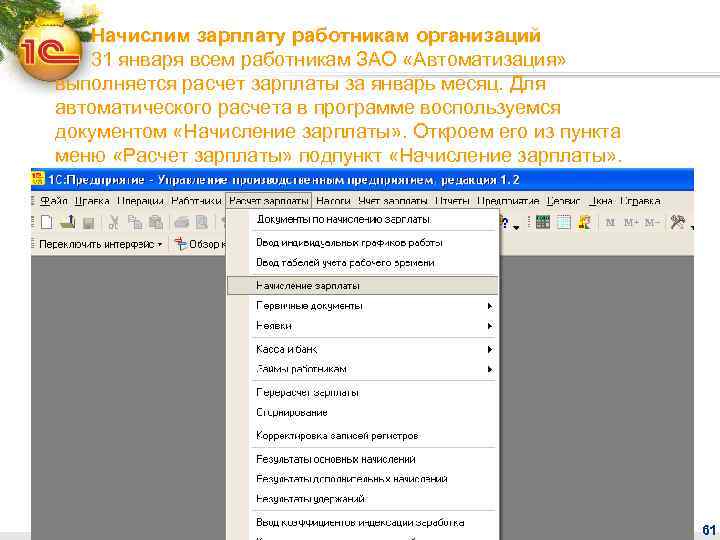This screenshot has width=720, height=540.
Task: Open Результаты дополнительных начислений
Action: point(363,479)
